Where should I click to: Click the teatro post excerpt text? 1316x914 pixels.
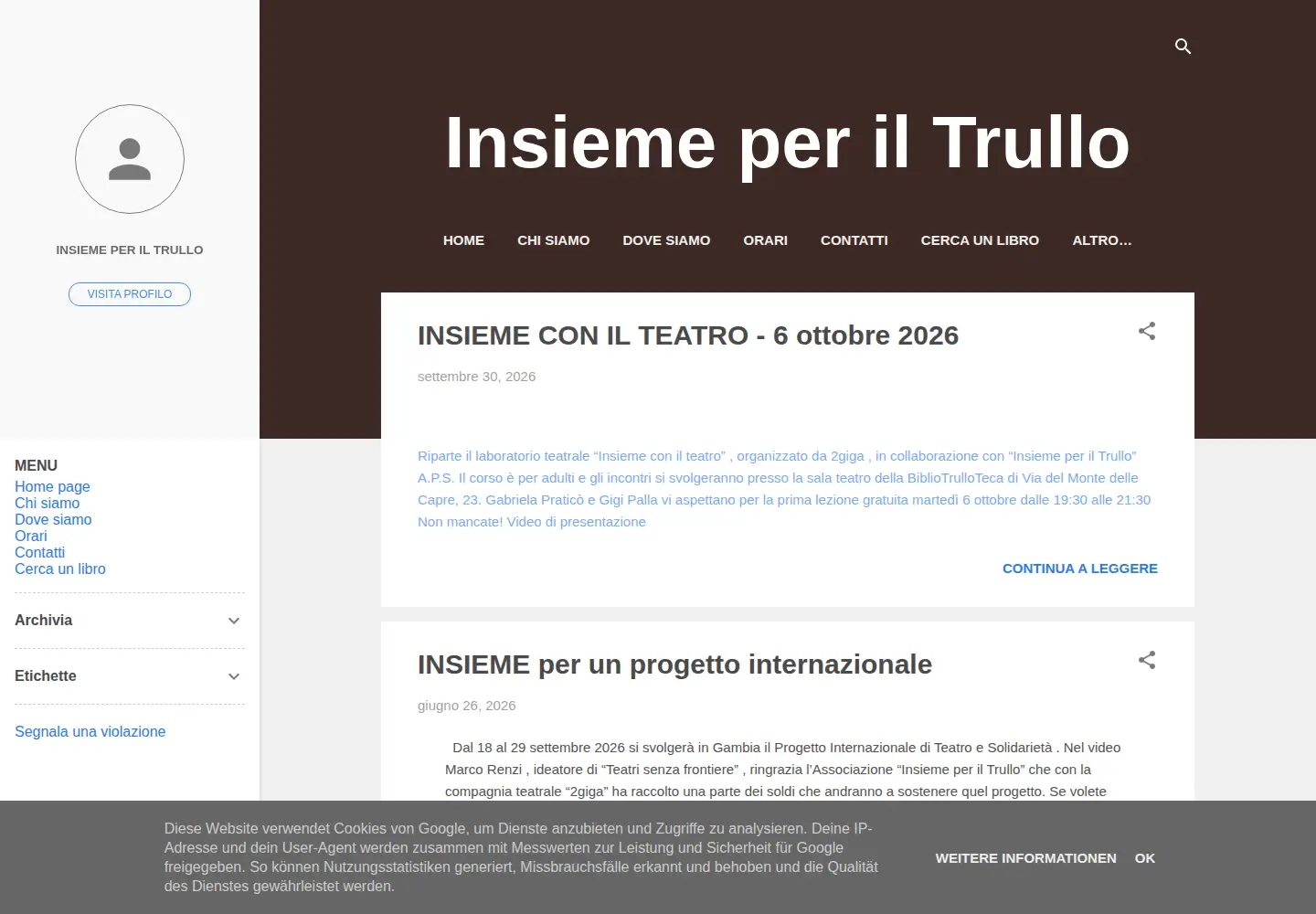pos(784,489)
